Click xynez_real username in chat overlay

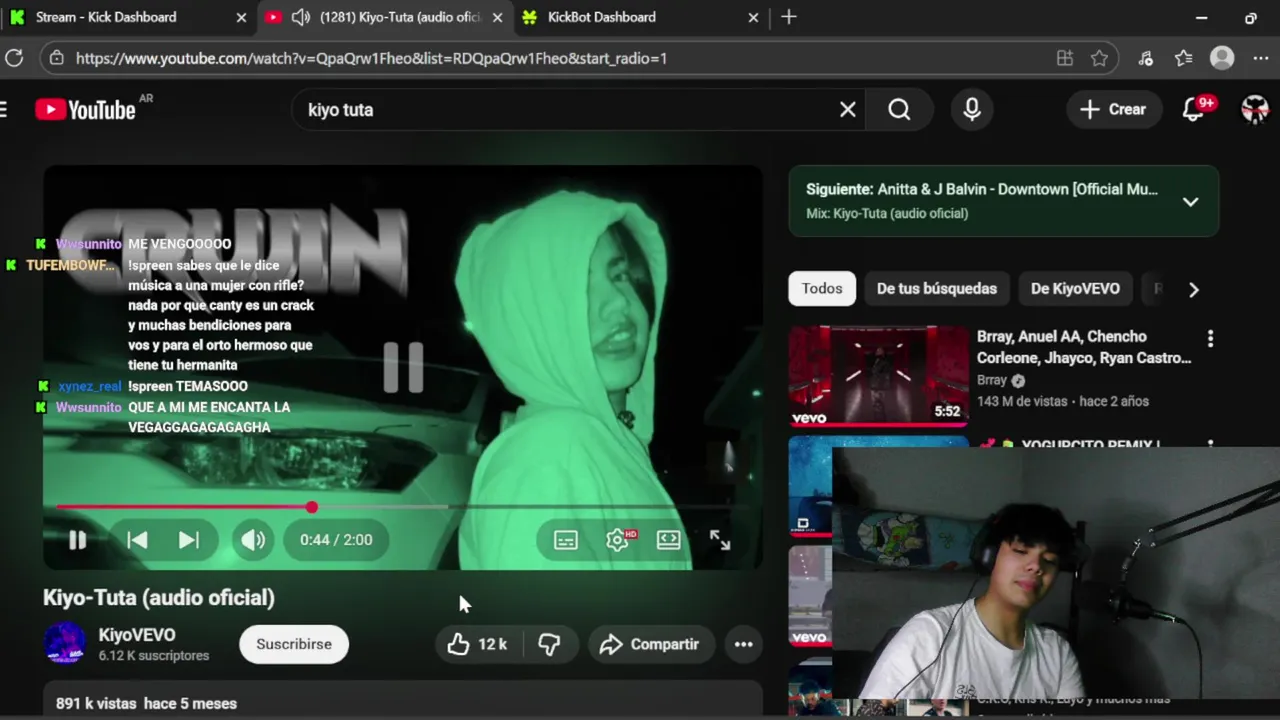(x=90, y=386)
